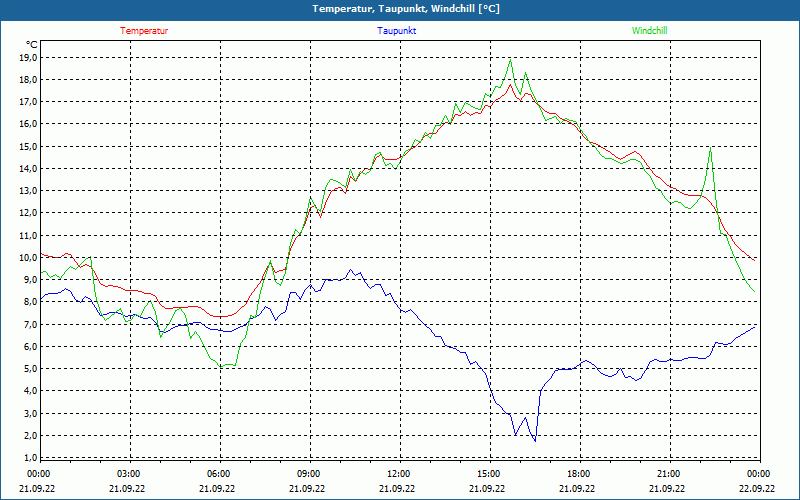
Task: Click the 11,0 y-axis value
Action: click(x=28, y=235)
